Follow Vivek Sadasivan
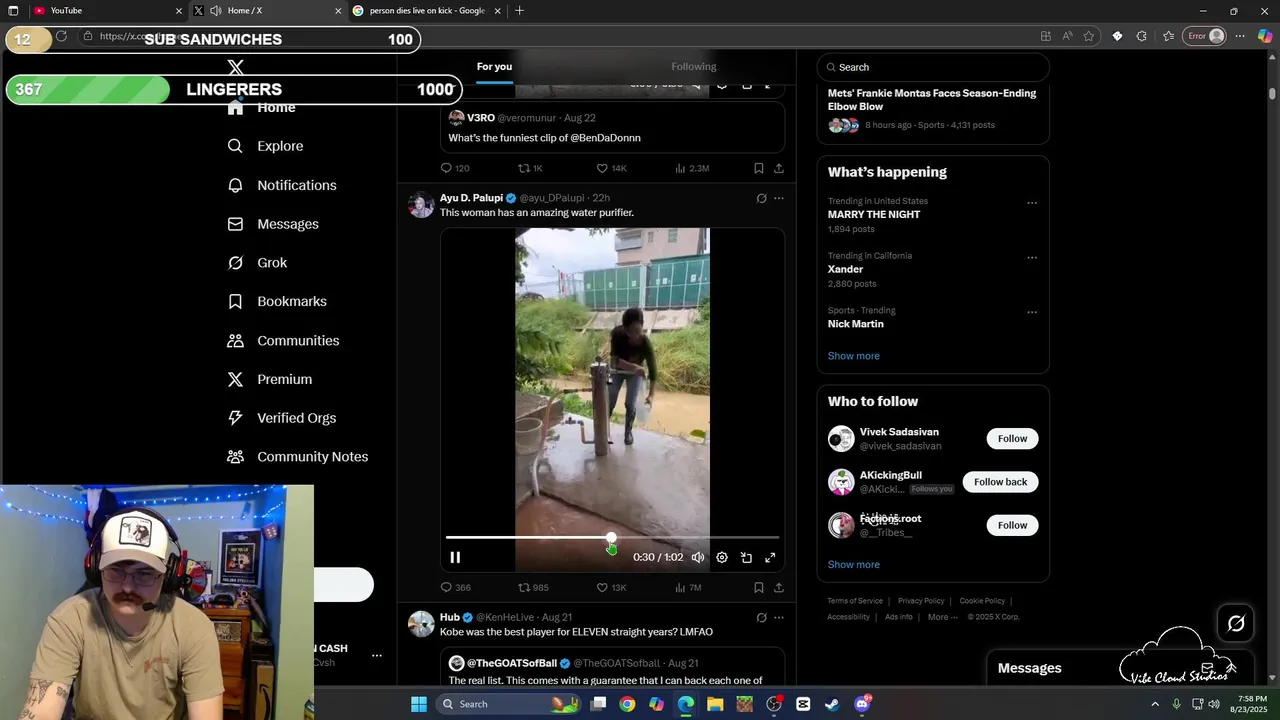Screen dimensions: 1280x720 tap(1012, 439)
